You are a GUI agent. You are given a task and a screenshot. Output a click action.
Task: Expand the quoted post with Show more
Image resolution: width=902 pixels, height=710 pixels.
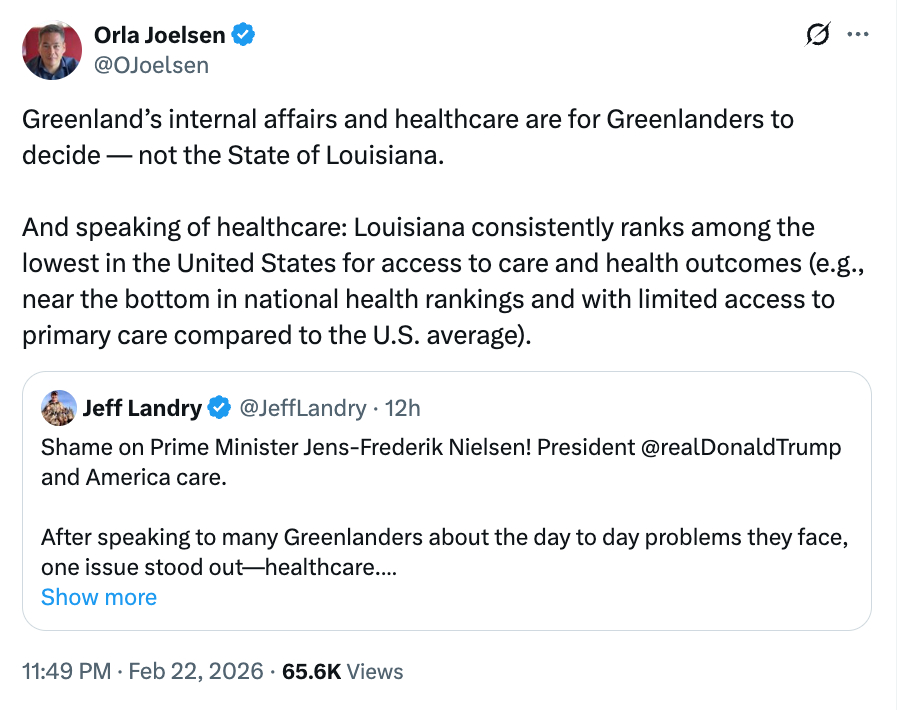point(99,597)
